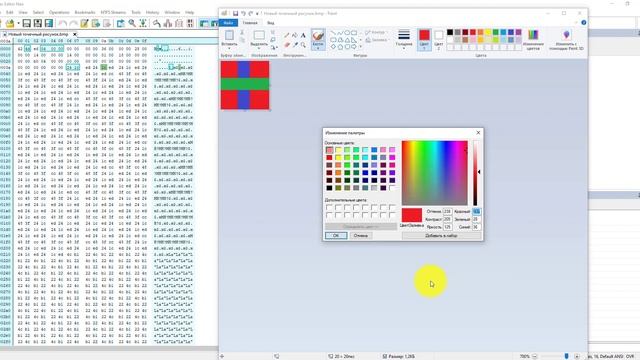The width and height of the screenshot is (640, 360).
Task: Open the View menu in the hex editor
Action: [23, 13]
